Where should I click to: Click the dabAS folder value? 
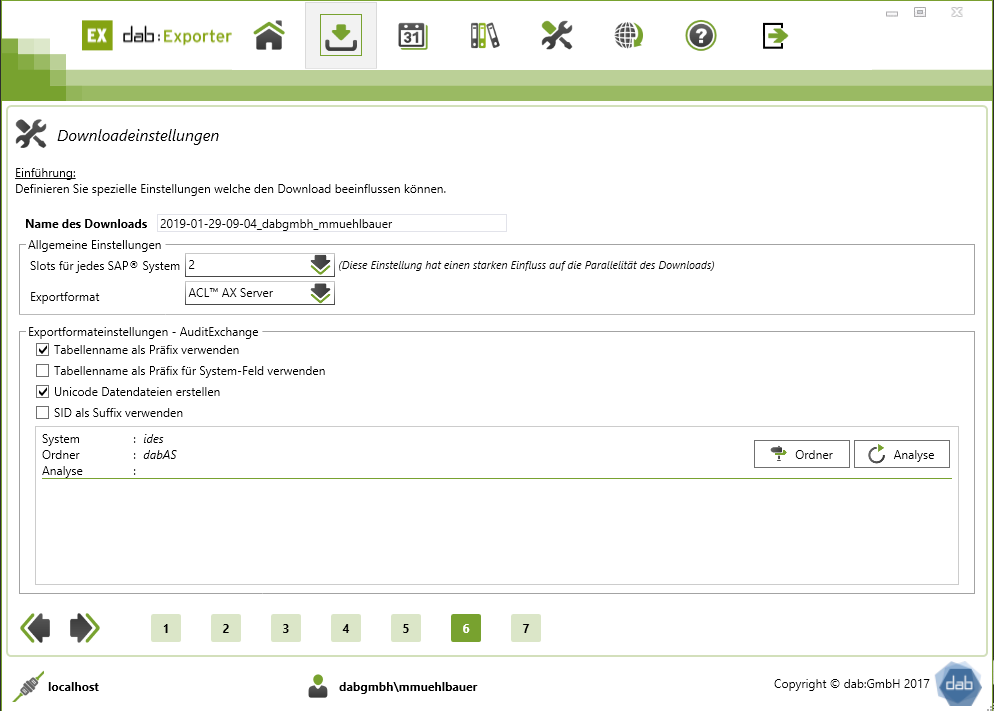coord(160,455)
